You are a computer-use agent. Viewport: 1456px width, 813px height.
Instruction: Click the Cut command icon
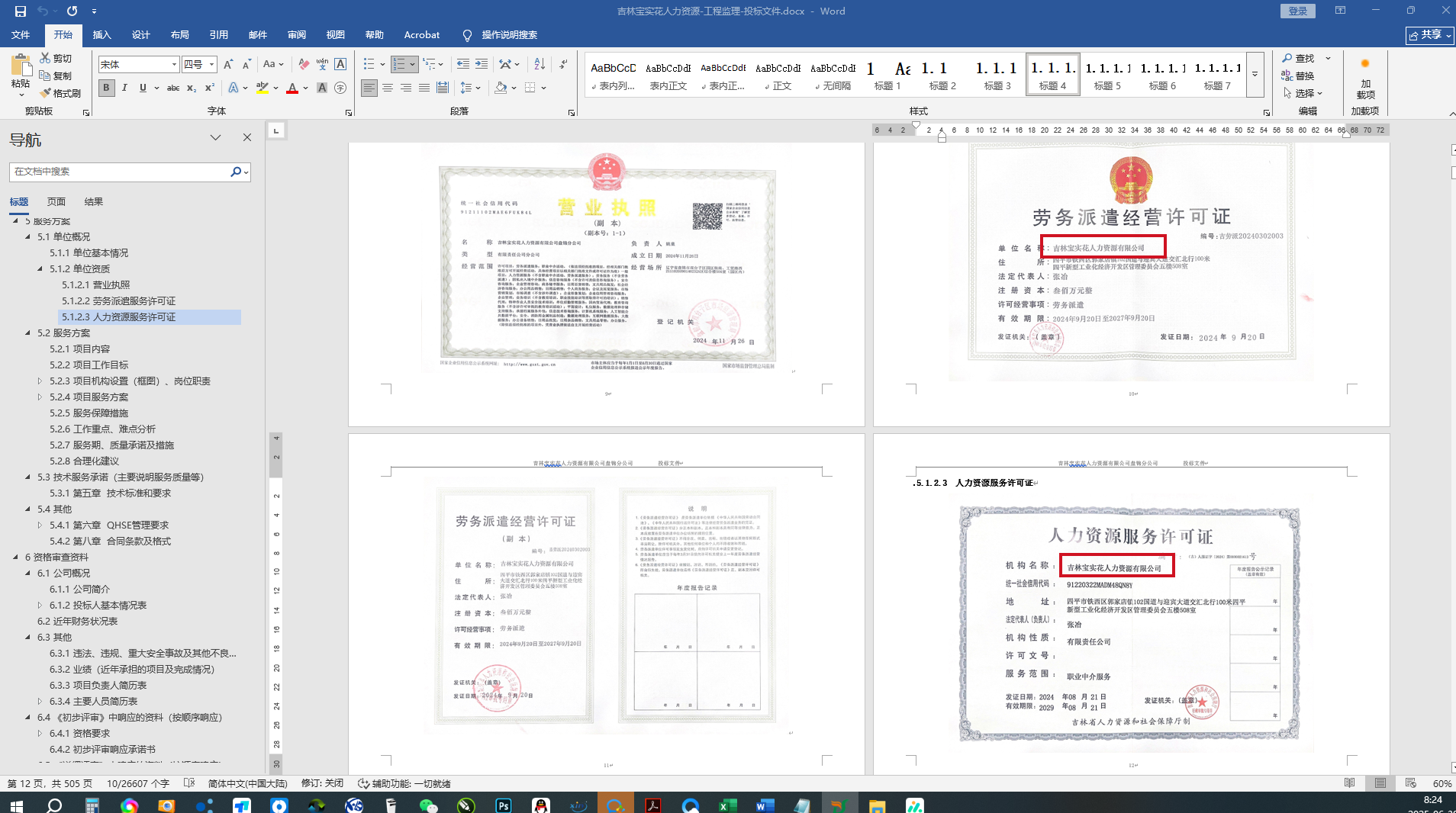point(56,58)
